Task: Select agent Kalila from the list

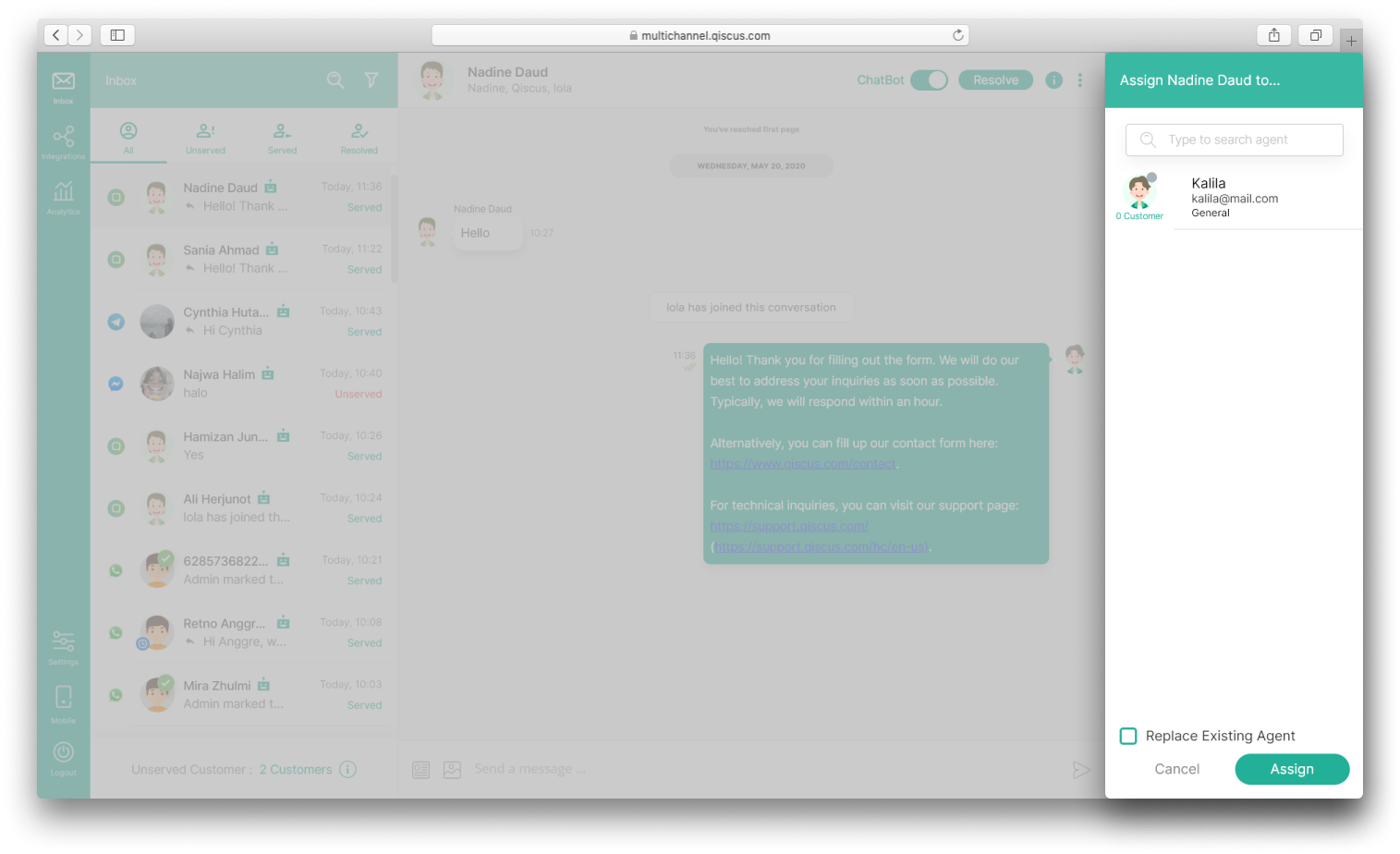Action: pyautogui.click(x=1234, y=197)
